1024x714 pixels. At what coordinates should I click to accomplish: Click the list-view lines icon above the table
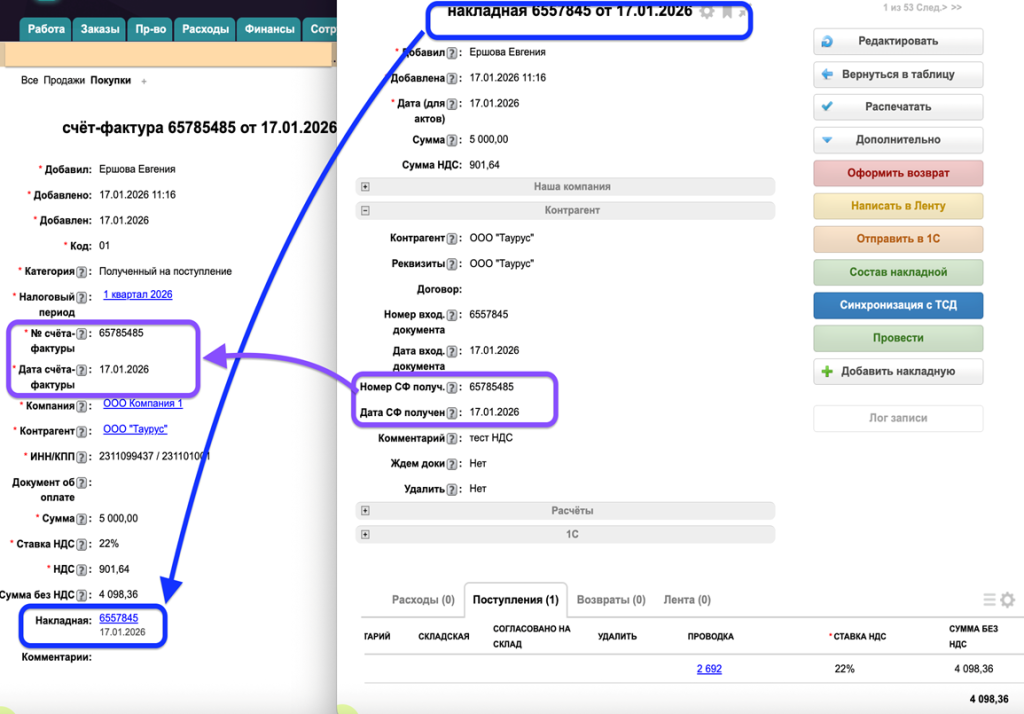click(989, 600)
